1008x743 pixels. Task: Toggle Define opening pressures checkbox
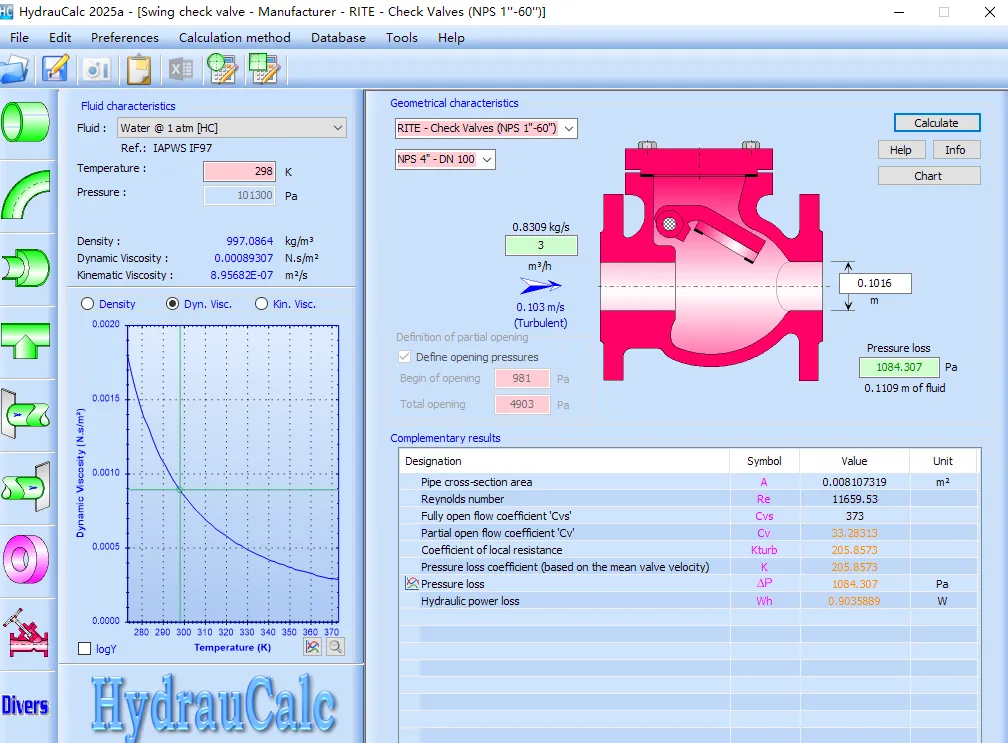(x=404, y=357)
